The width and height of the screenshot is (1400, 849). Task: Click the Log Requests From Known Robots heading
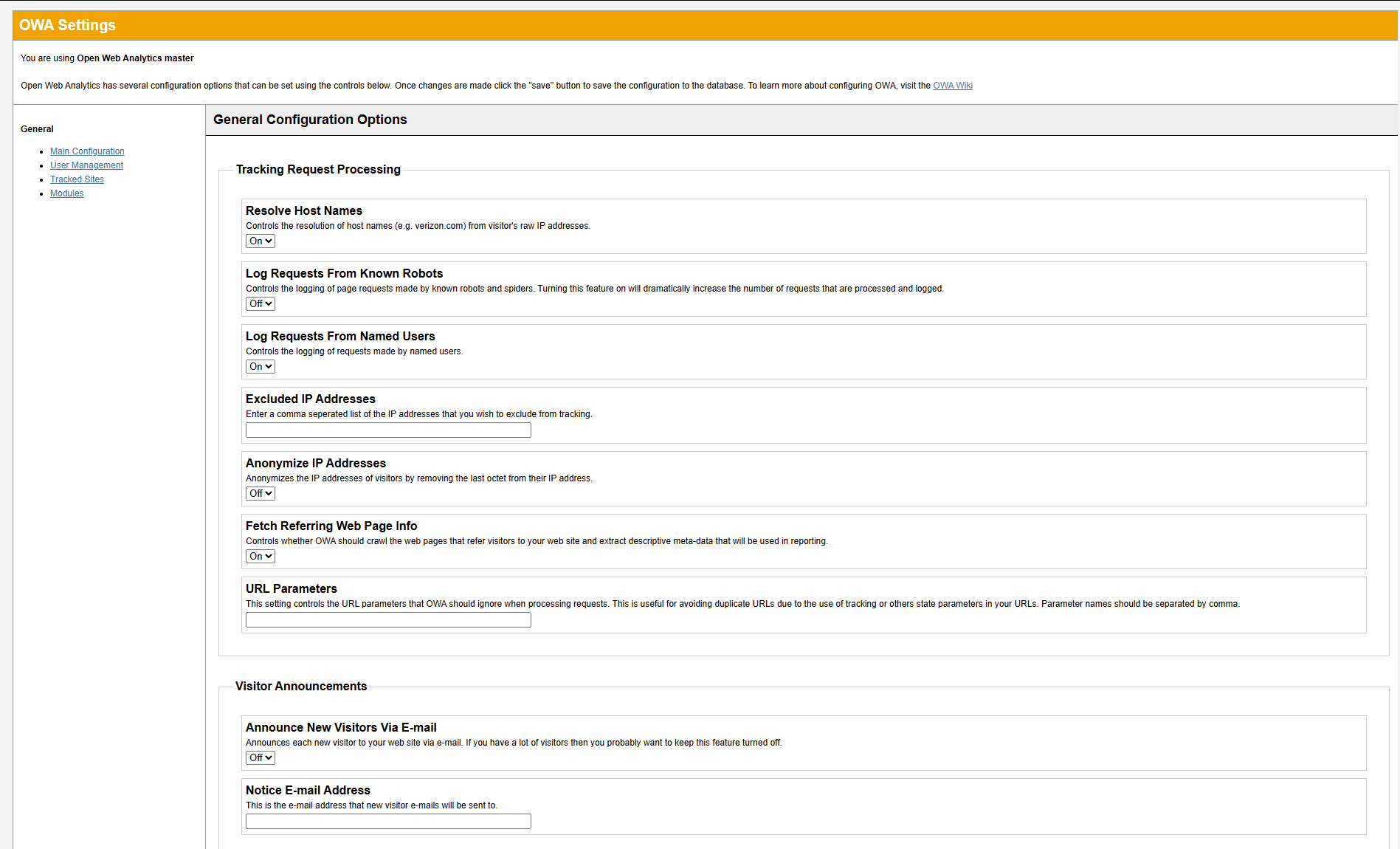[344, 274]
